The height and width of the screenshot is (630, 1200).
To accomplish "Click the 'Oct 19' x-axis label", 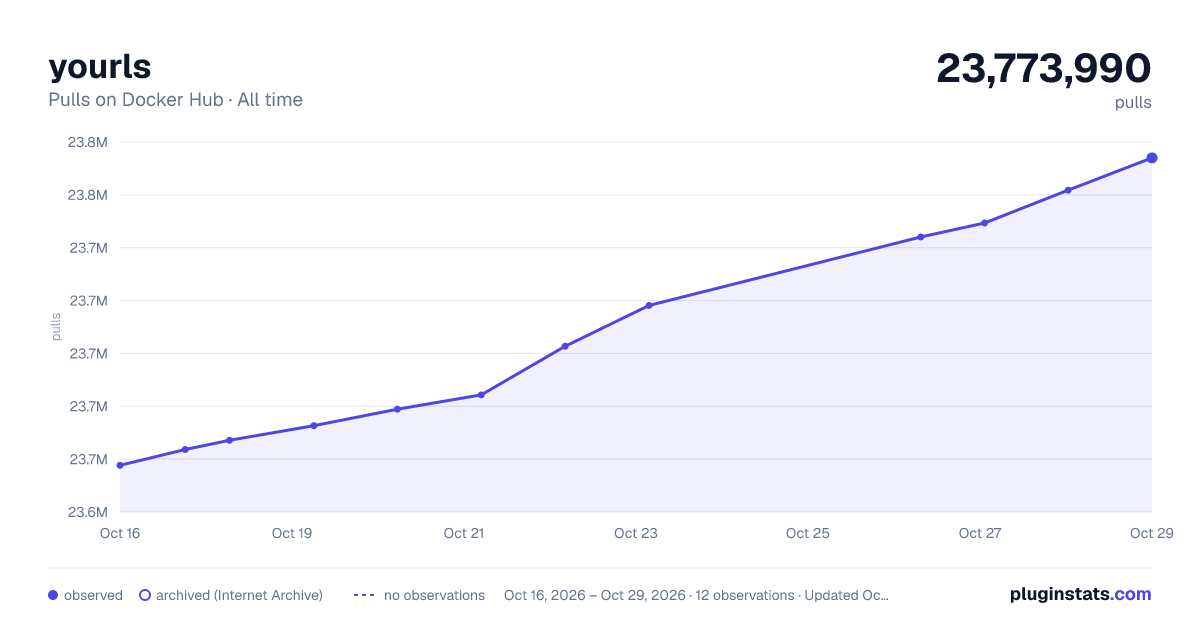I will tap(292, 533).
